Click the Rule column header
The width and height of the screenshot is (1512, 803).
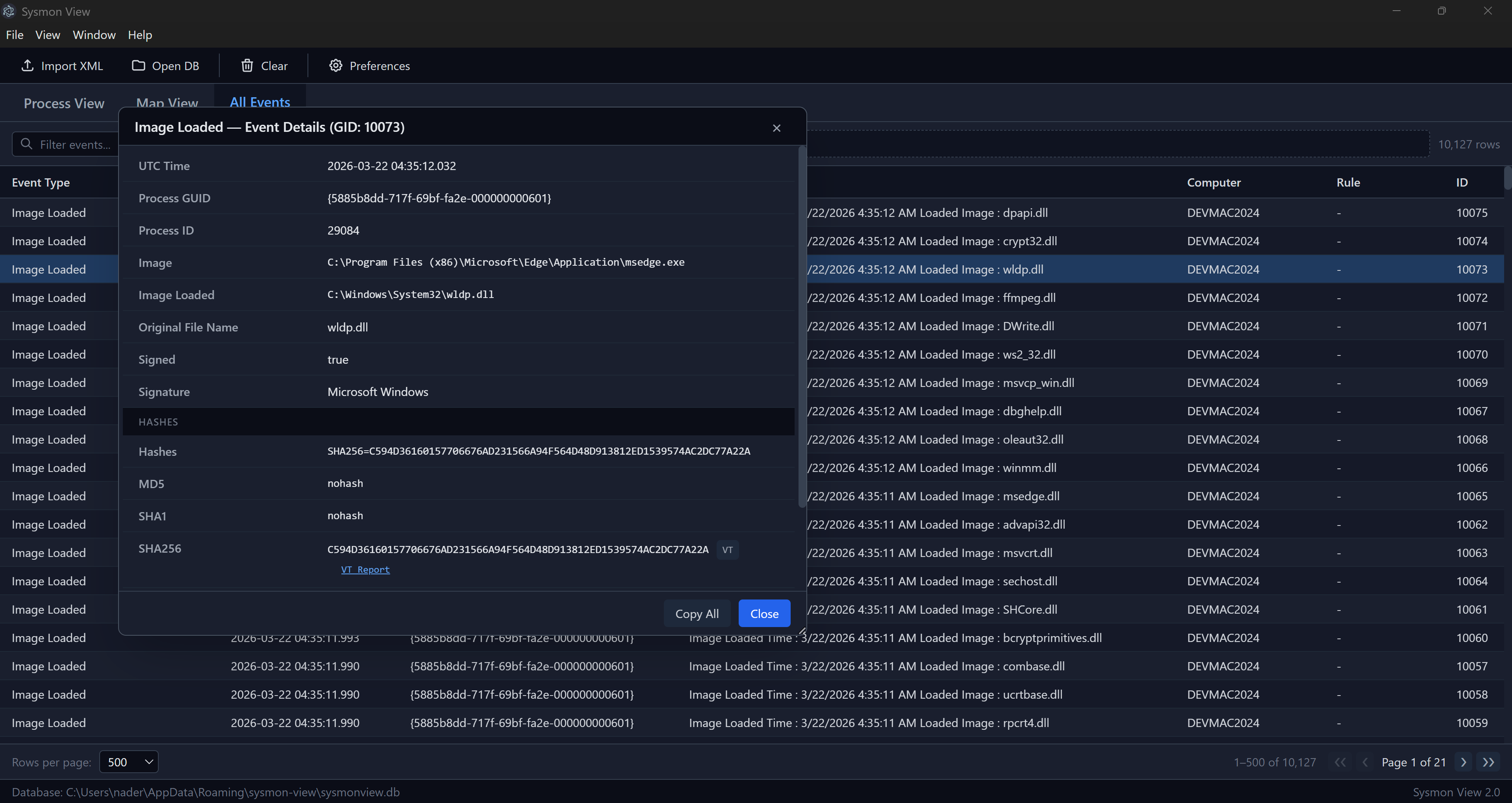tap(1348, 183)
